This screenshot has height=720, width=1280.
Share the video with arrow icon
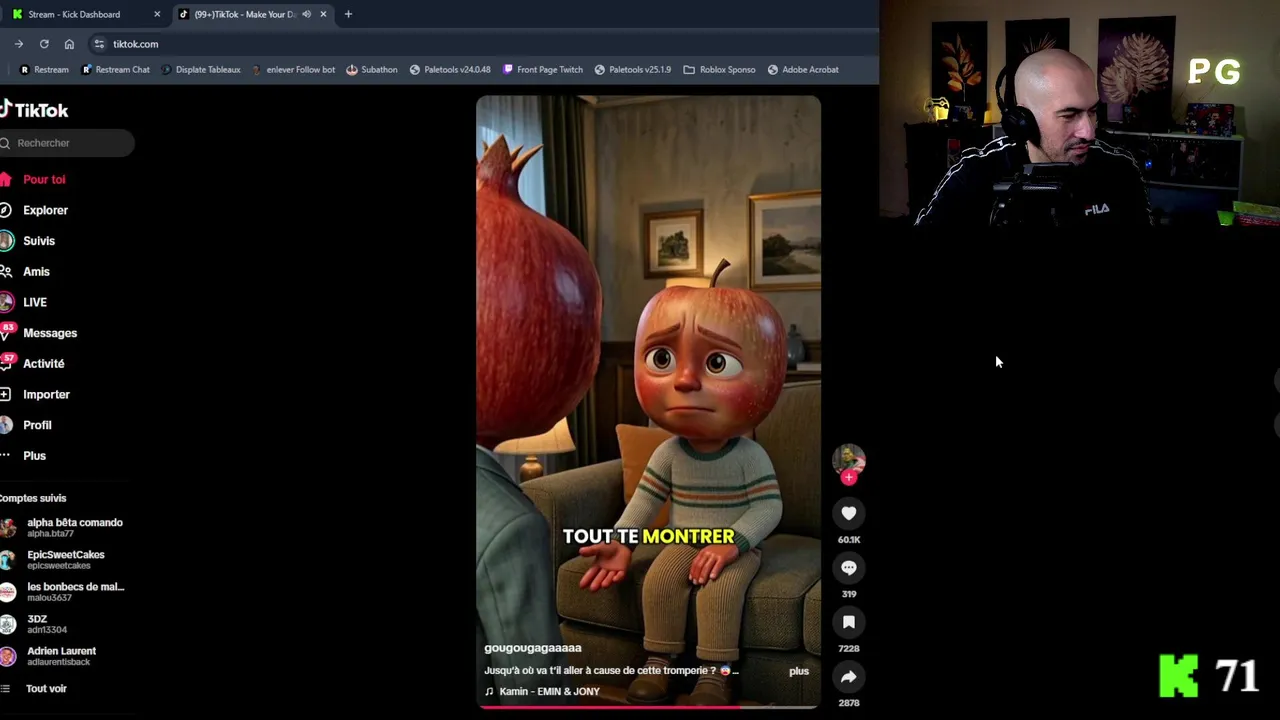click(x=848, y=677)
